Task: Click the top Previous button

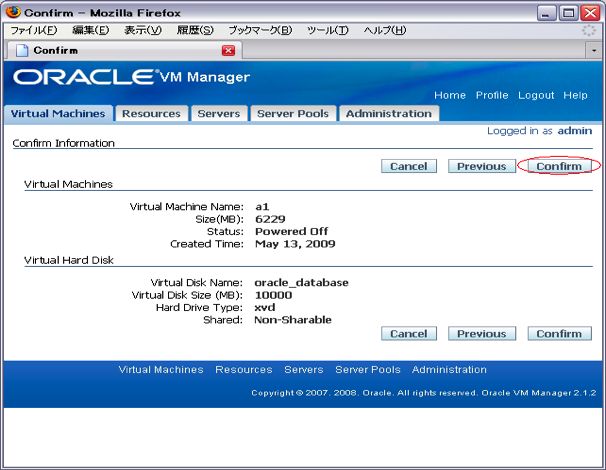Action: pyautogui.click(x=482, y=166)
